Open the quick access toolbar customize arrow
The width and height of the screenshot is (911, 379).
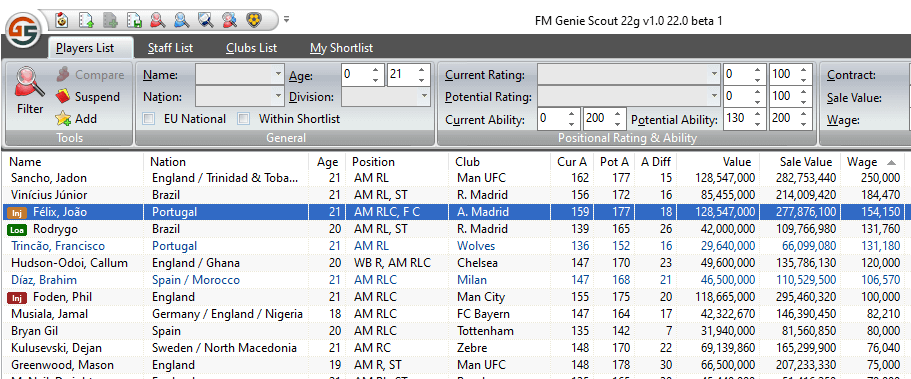(286, 20)
